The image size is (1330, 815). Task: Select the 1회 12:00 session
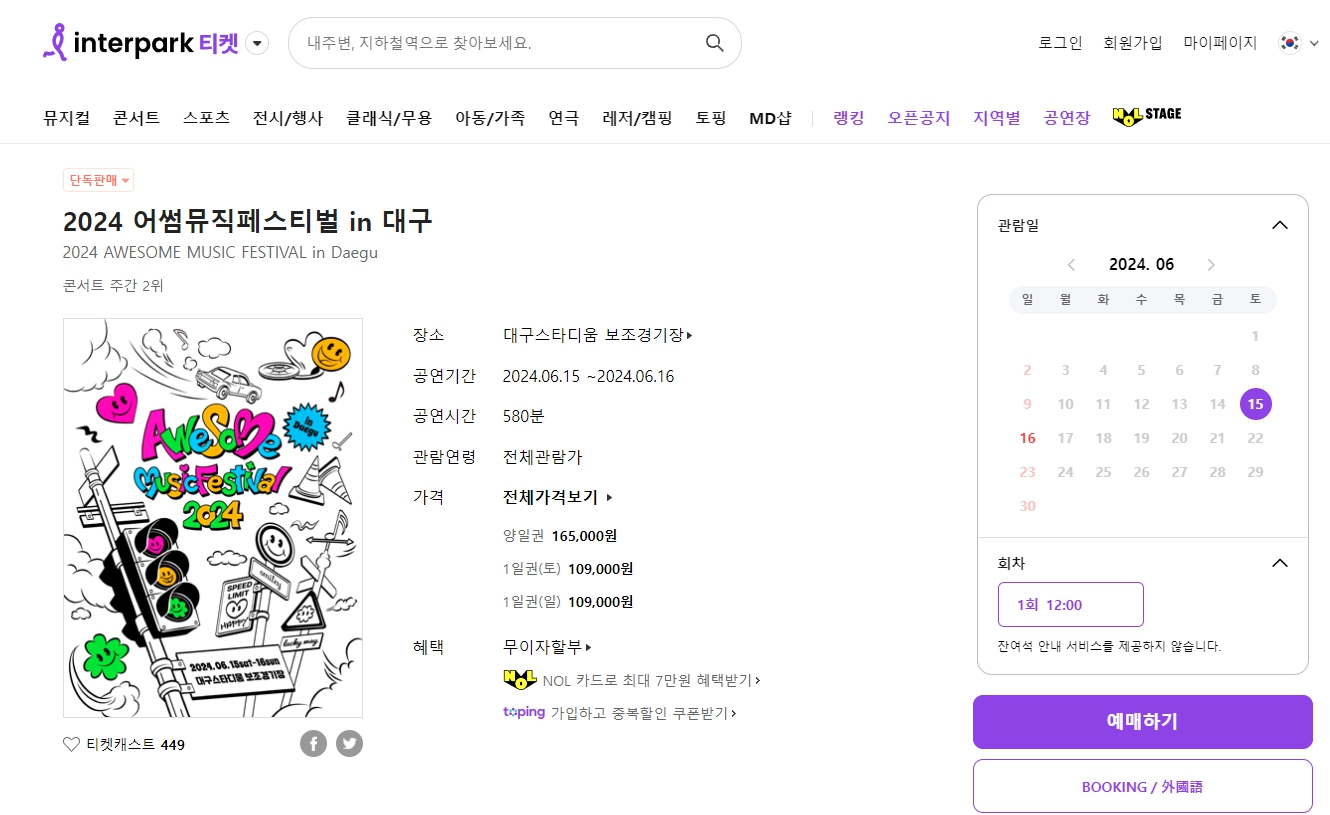[x=1070, y=604]
